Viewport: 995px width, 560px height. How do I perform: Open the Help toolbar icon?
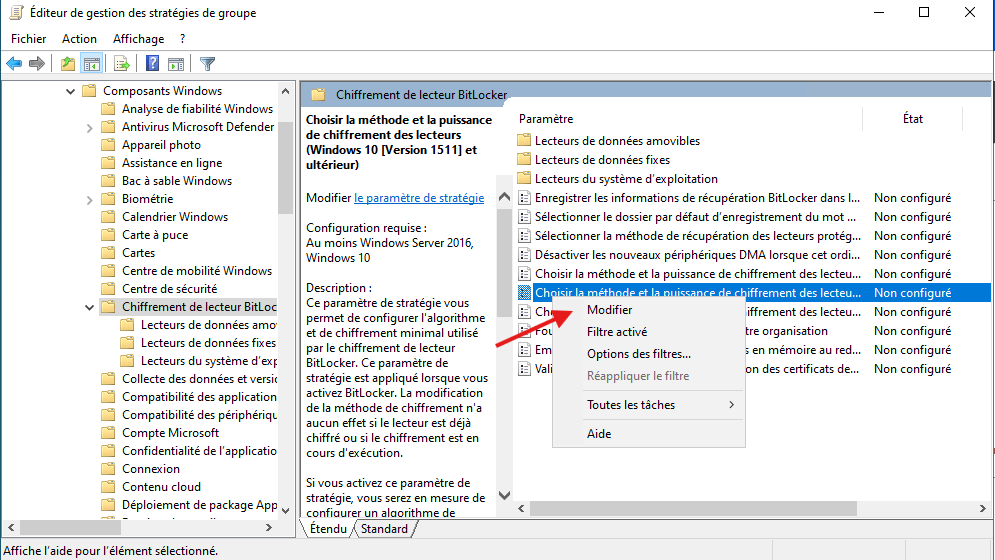[152, 63]
